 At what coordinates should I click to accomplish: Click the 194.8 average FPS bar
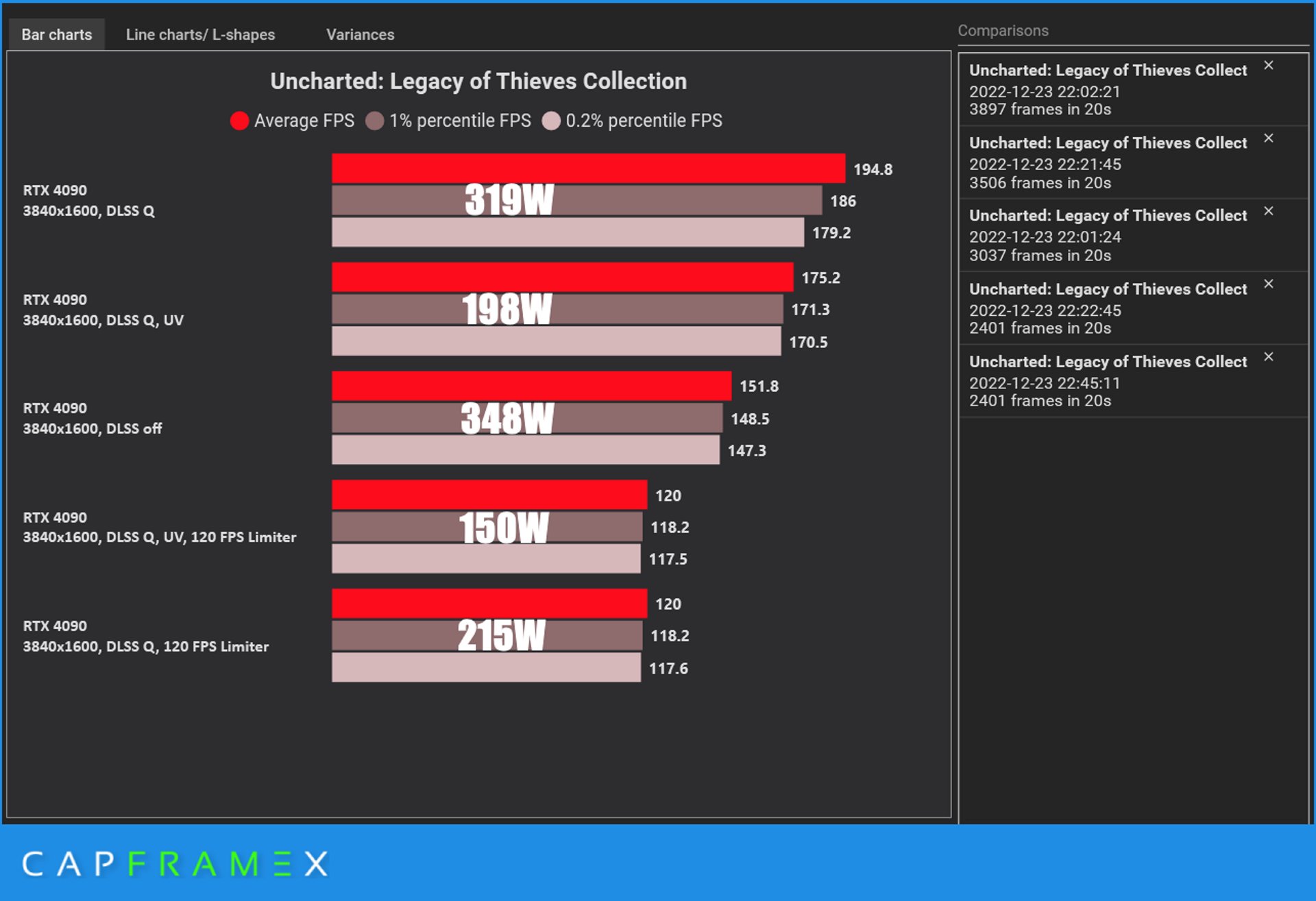click(587, 168)
